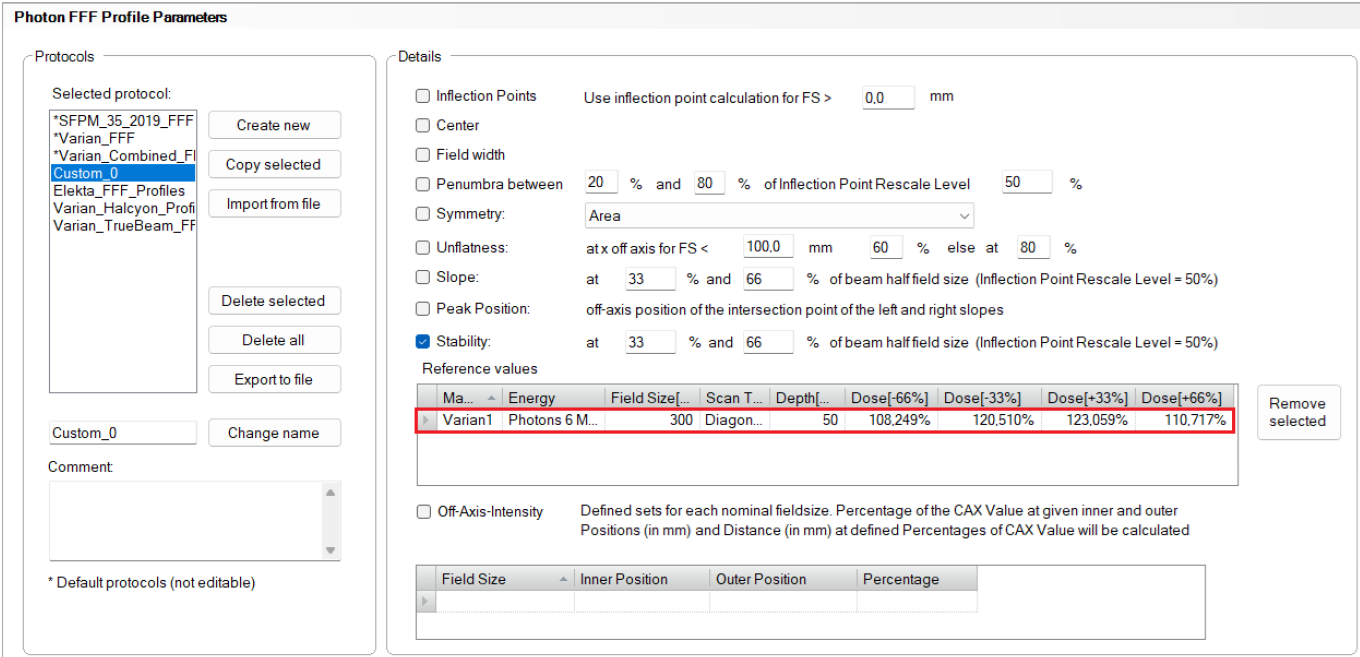Open the Symmetry Area dropdown
Viewport: 1360px width, 657px height.
[778, 216]
